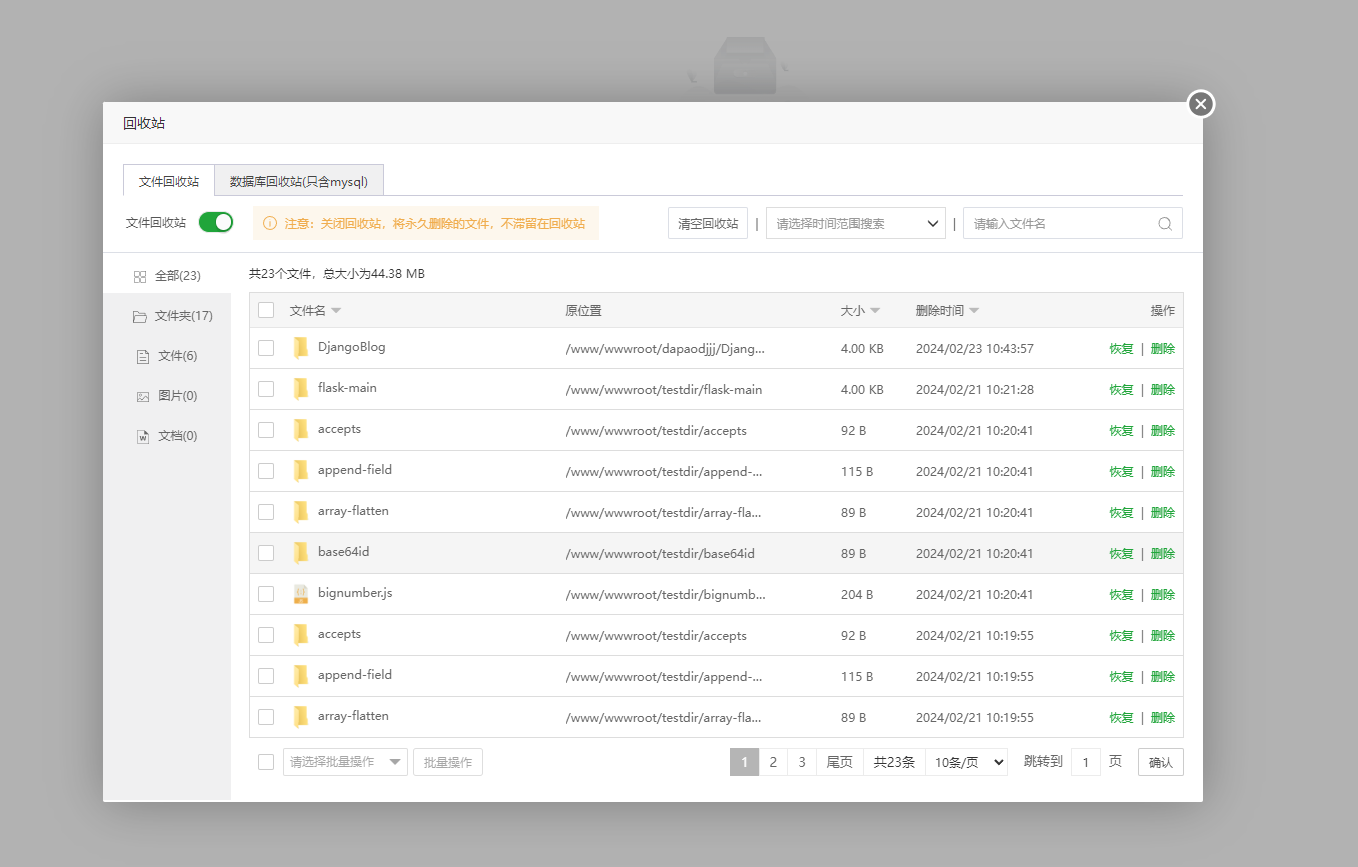Sort by 大小 column arrow

875,311
